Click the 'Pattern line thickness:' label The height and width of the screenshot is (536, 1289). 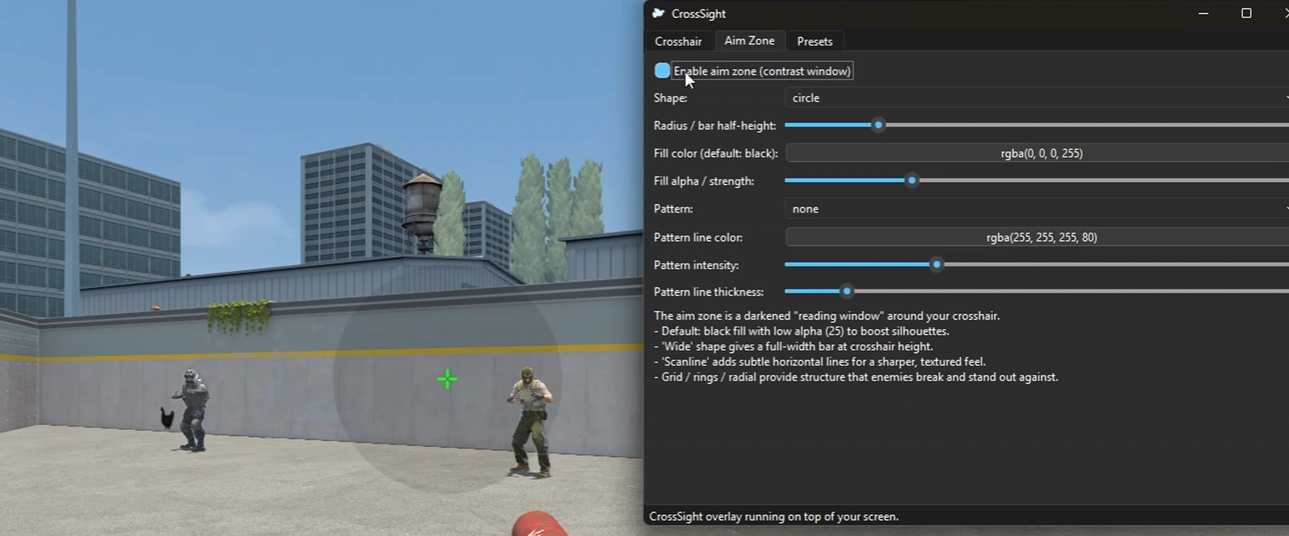tap(709, 292)
